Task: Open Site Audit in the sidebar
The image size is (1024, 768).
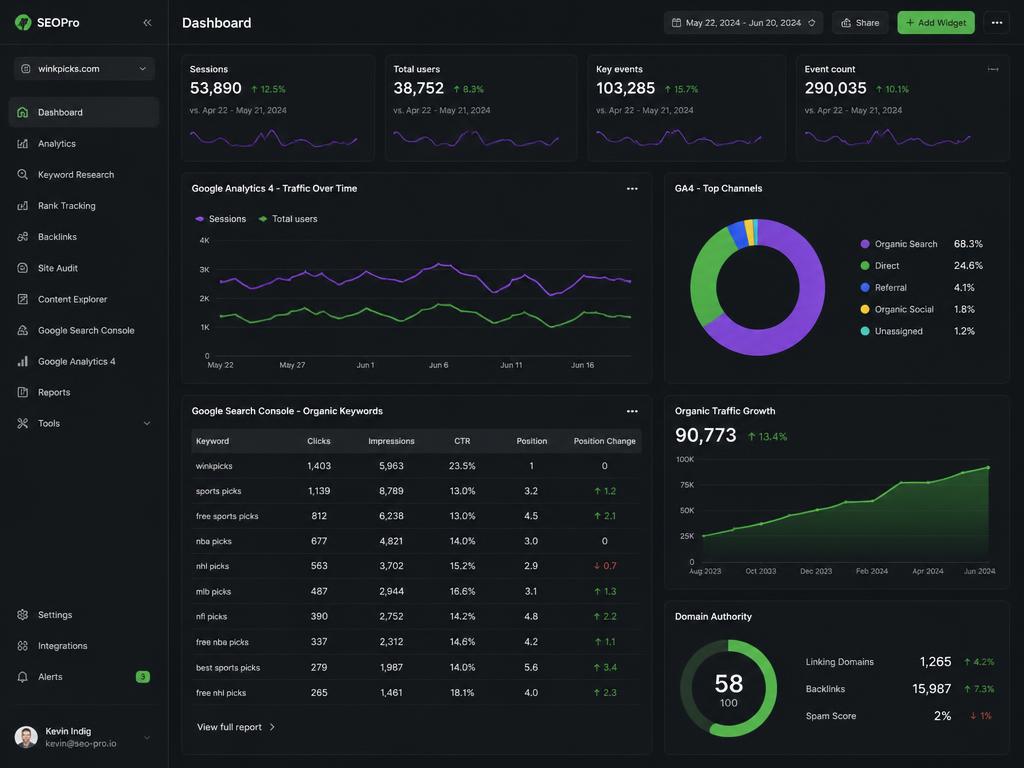Action: (x=84, y=268)
